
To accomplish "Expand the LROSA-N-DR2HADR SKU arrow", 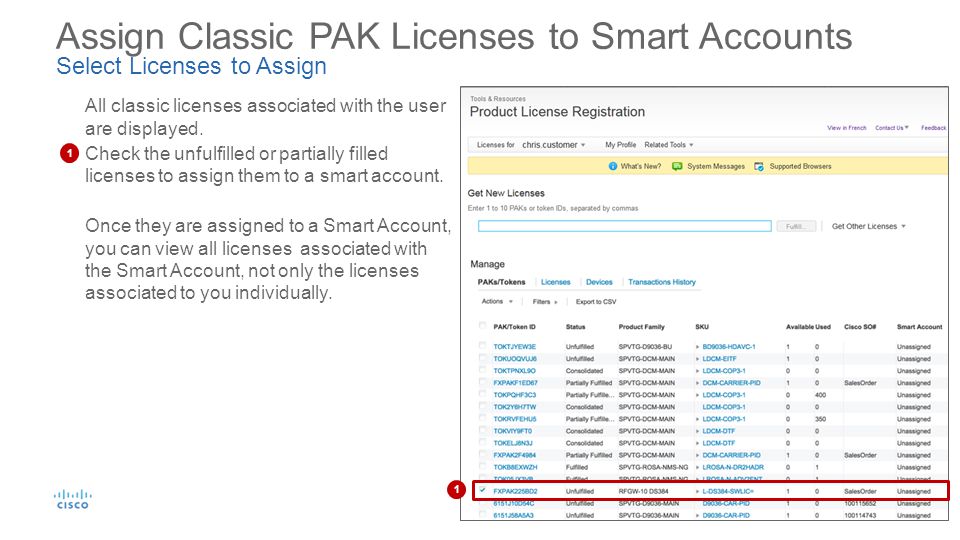I will (697, 467).
